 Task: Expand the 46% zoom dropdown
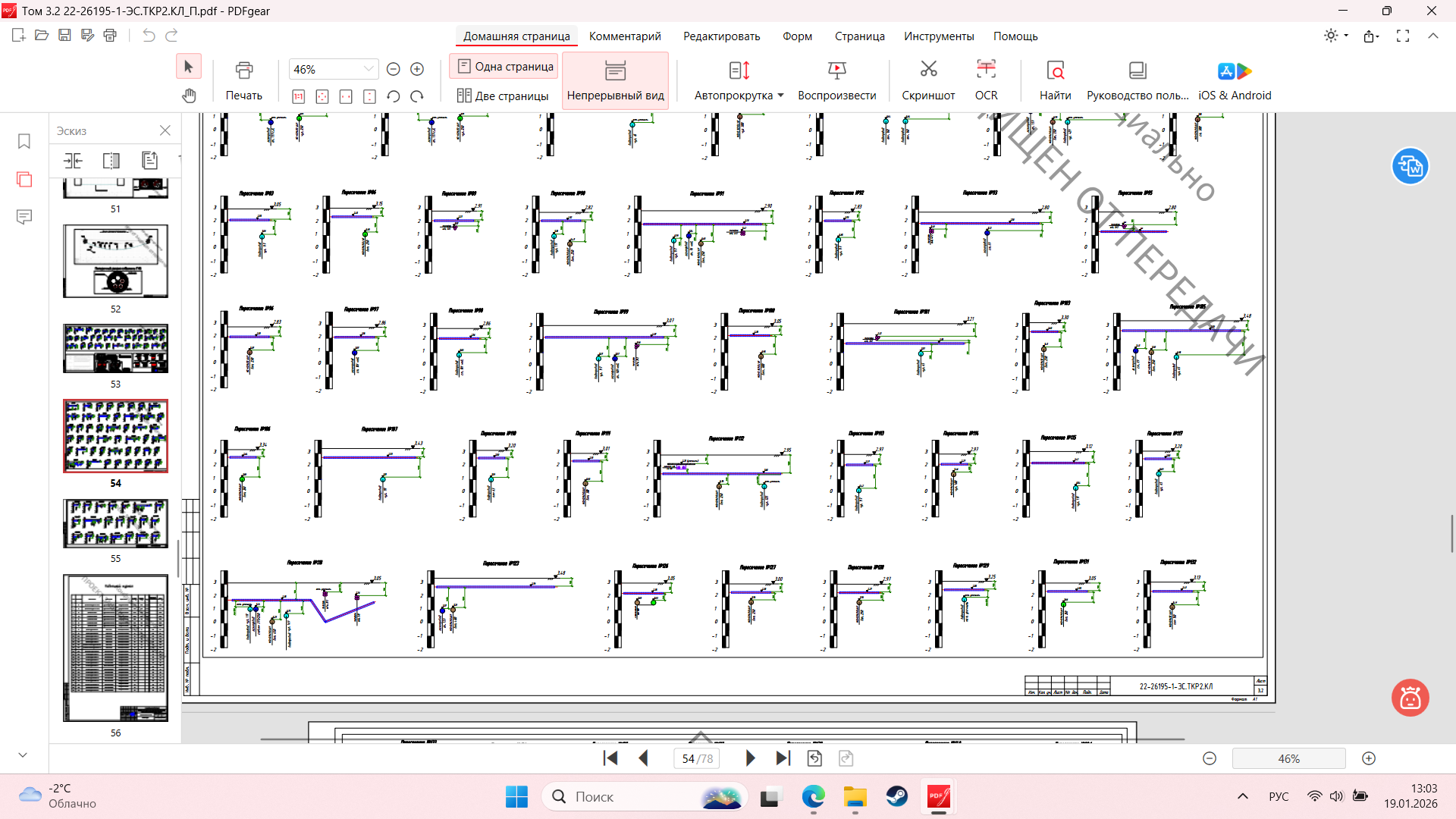point(369,69)
